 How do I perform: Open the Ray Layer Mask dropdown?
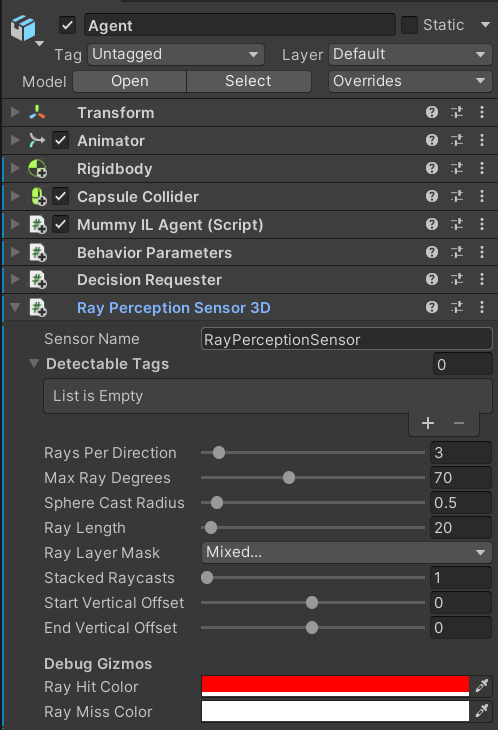[x=347, y=552]
